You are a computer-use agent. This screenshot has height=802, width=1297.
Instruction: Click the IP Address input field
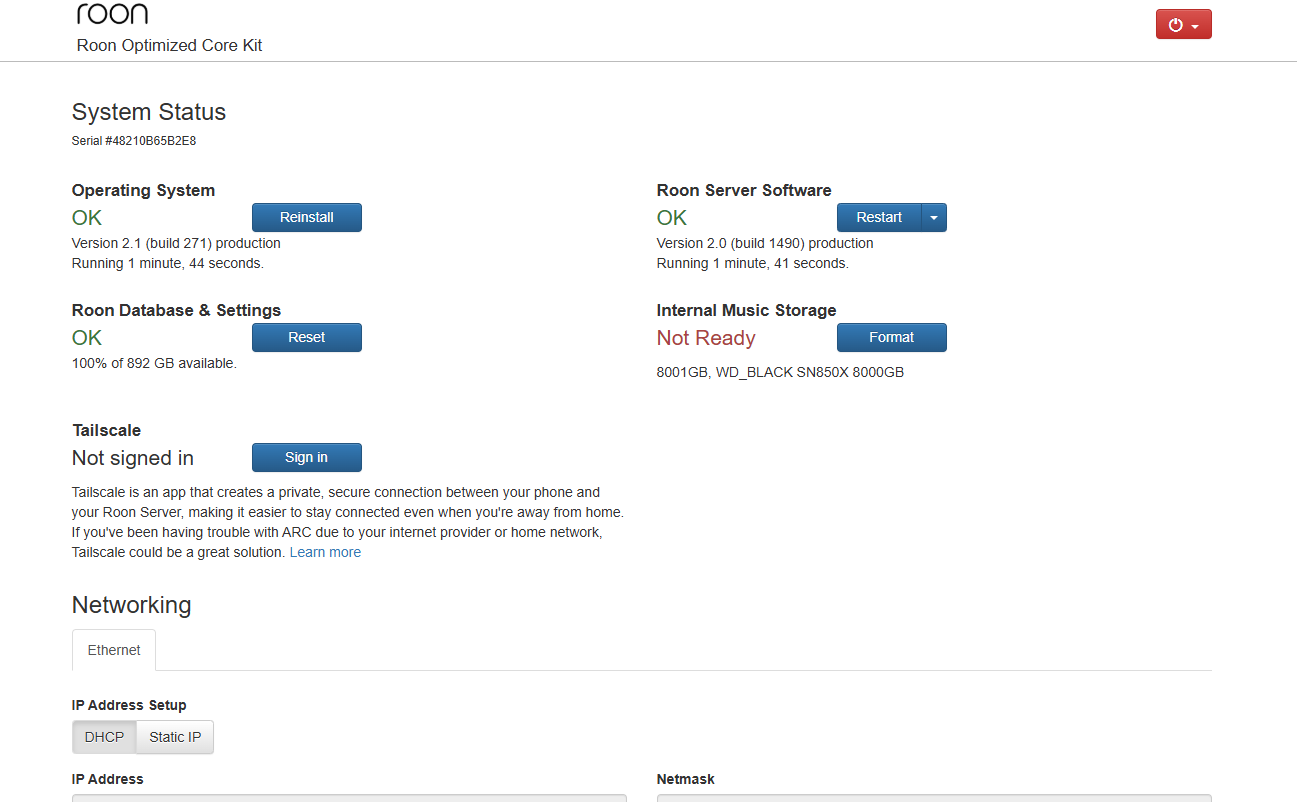pos(349,798)
